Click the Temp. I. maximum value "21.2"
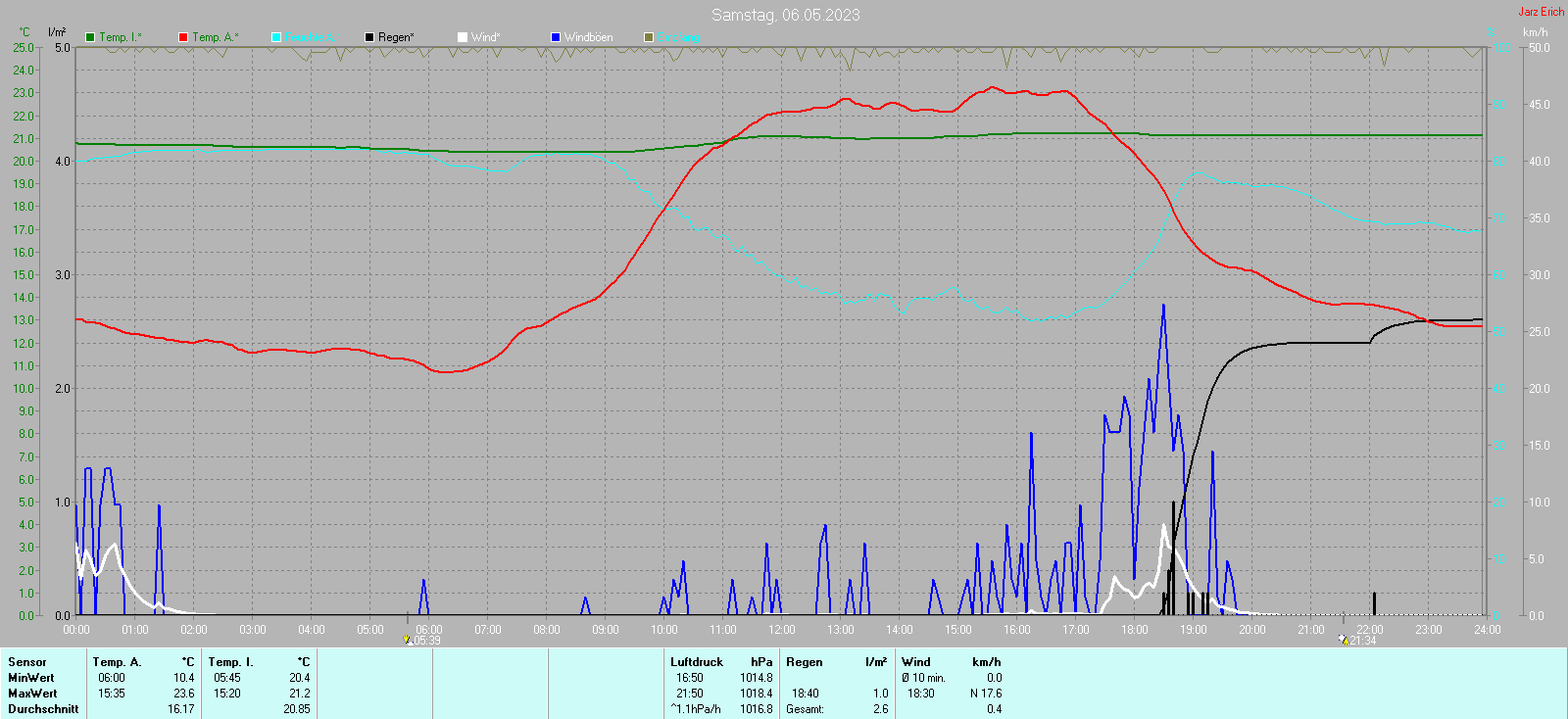Screen dimensions: 1568x719 300,694
